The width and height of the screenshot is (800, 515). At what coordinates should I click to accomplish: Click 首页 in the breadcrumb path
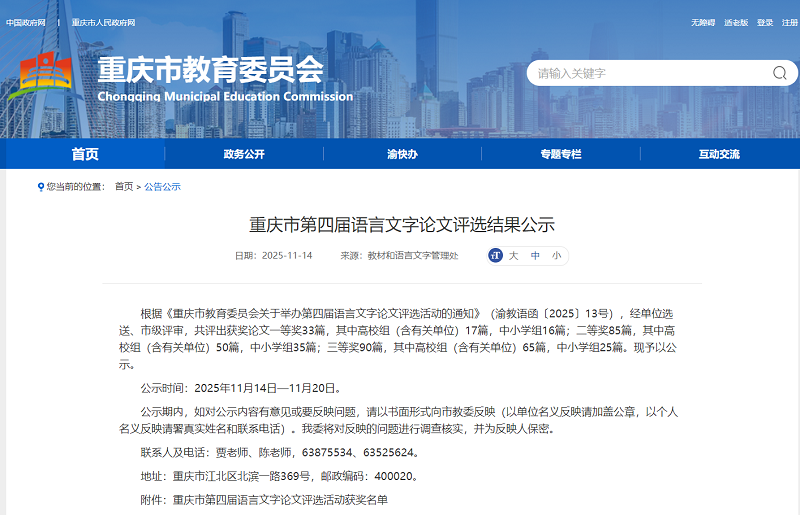pos(123,187)
